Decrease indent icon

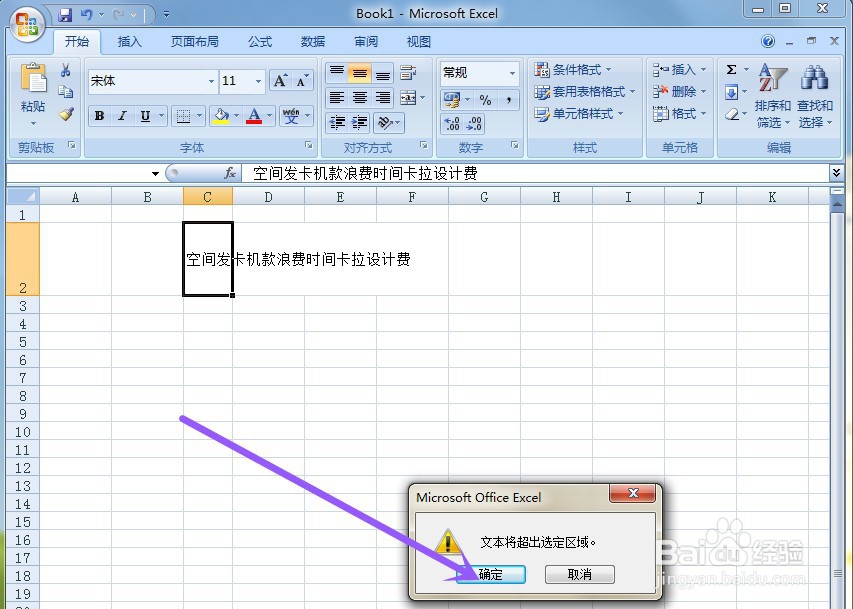click(337, 122)
